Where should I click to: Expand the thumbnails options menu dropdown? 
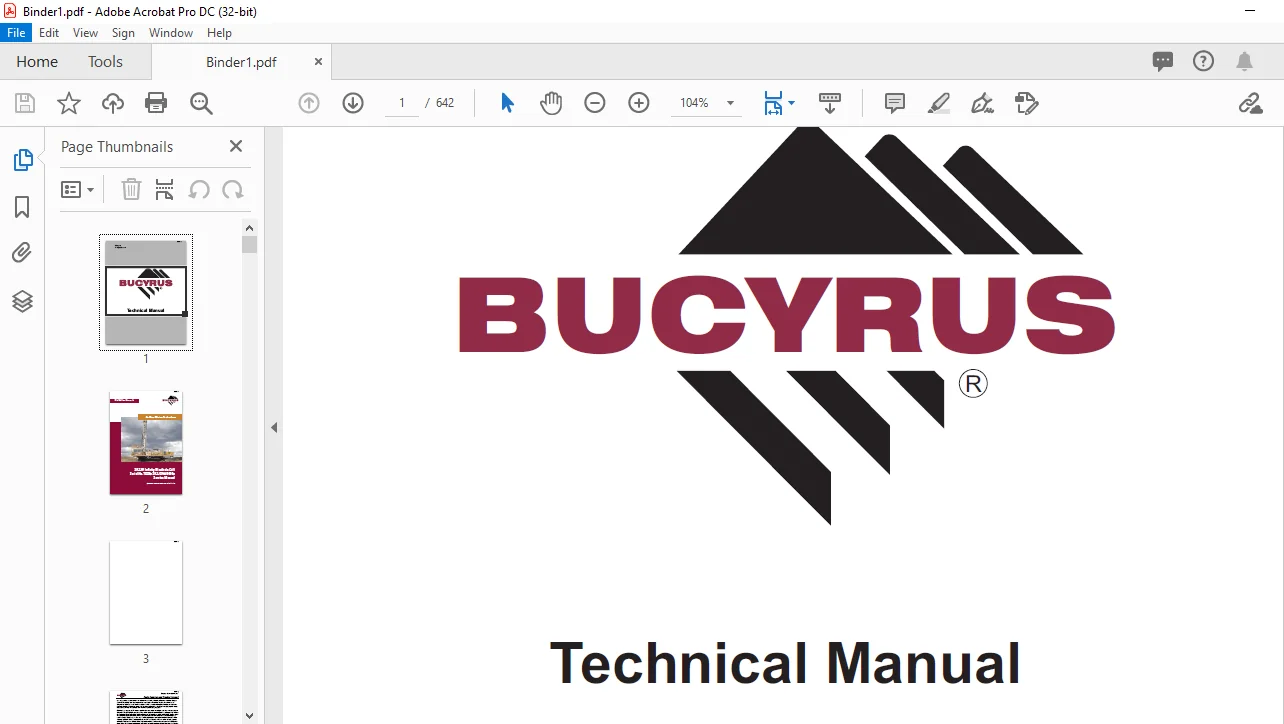tap(77, 189)
